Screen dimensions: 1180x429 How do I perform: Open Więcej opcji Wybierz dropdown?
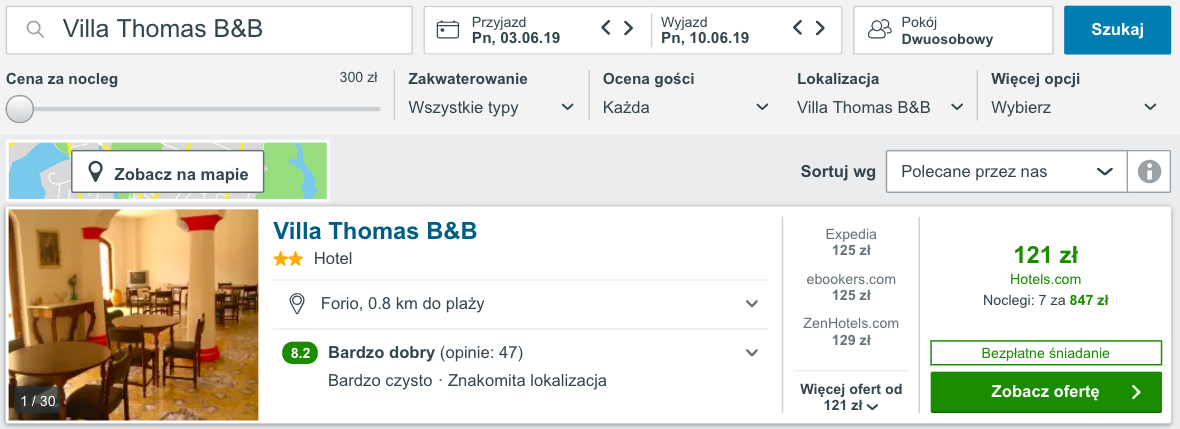tap(1074, 108)
